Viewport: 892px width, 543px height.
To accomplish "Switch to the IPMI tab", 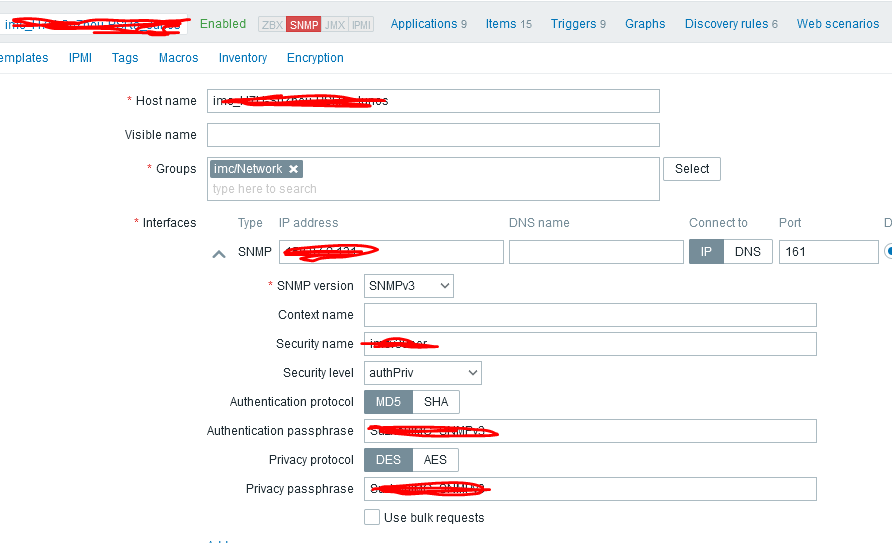I will pyautogui.click(x=80, y=58).
